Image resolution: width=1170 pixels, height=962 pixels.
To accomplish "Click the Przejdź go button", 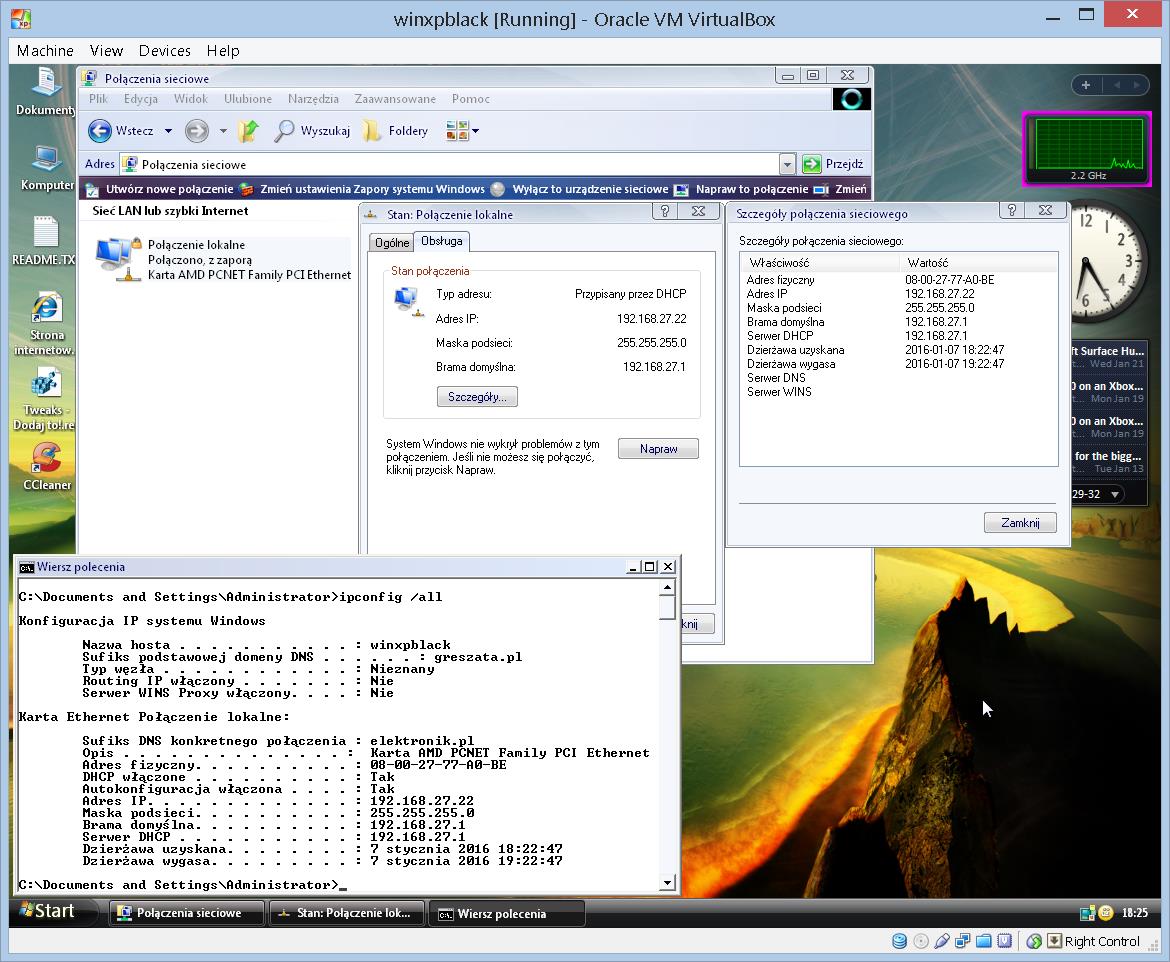I will 833,163.
